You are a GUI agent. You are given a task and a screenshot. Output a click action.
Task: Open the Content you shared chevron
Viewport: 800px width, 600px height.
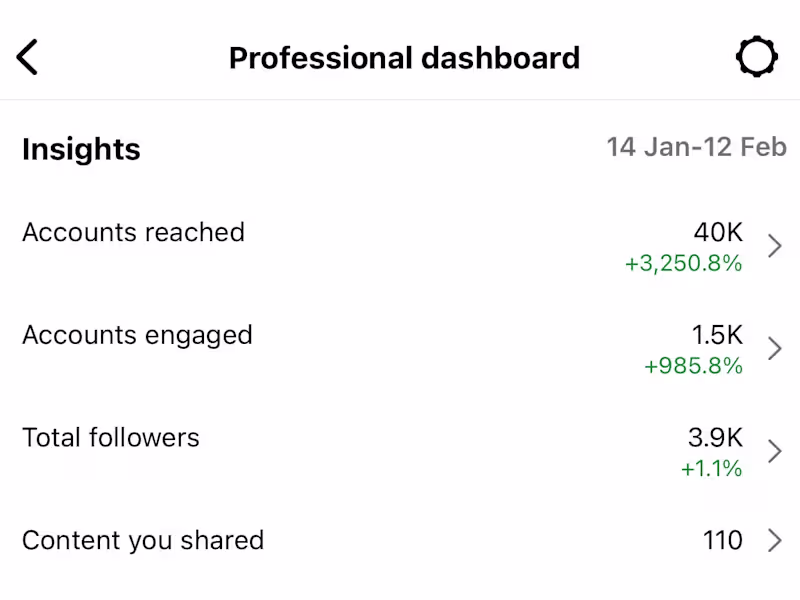774,541
